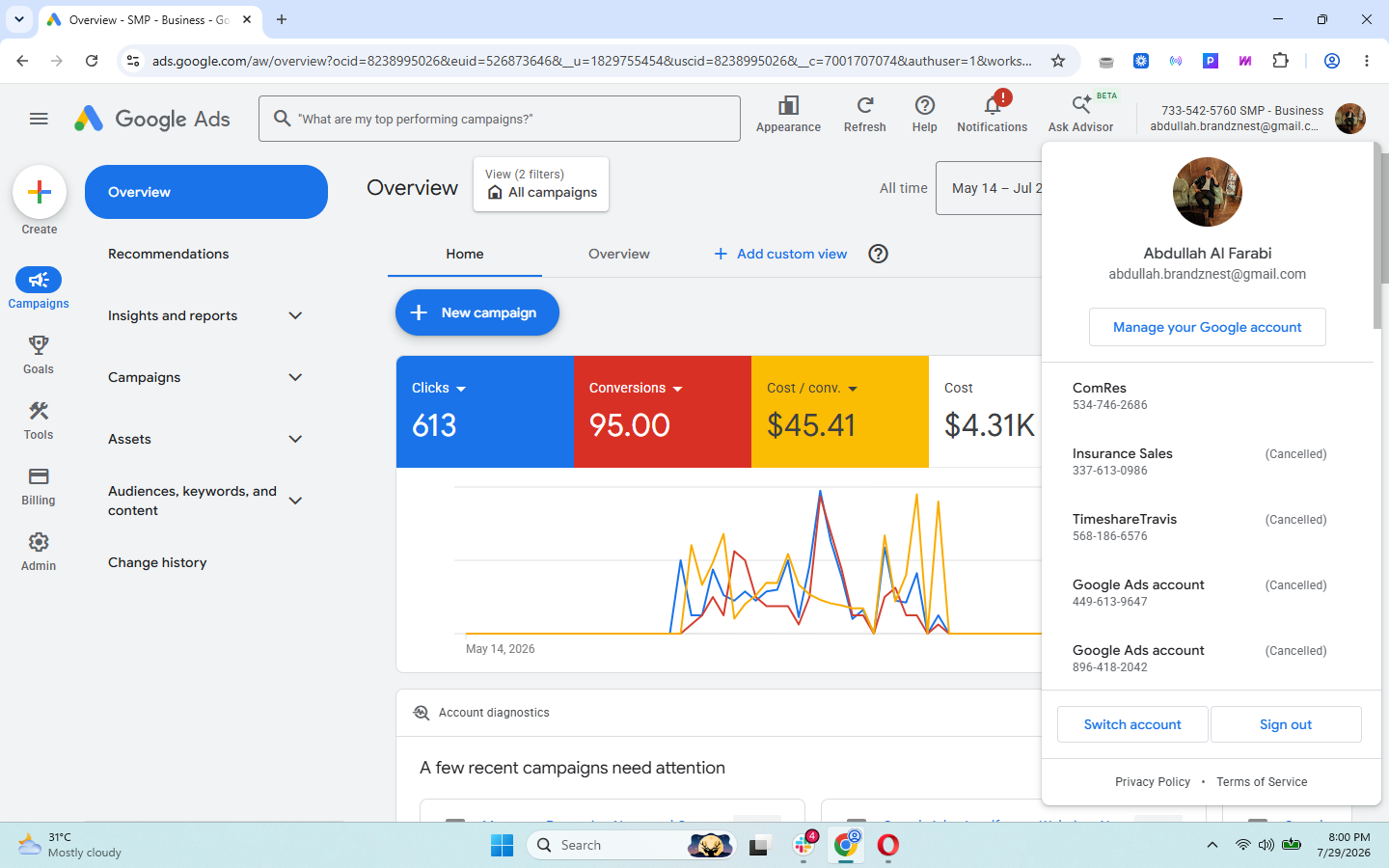Select Google Ads account 896-418-2042
1389x868 pixels.
click(1208, 658)
